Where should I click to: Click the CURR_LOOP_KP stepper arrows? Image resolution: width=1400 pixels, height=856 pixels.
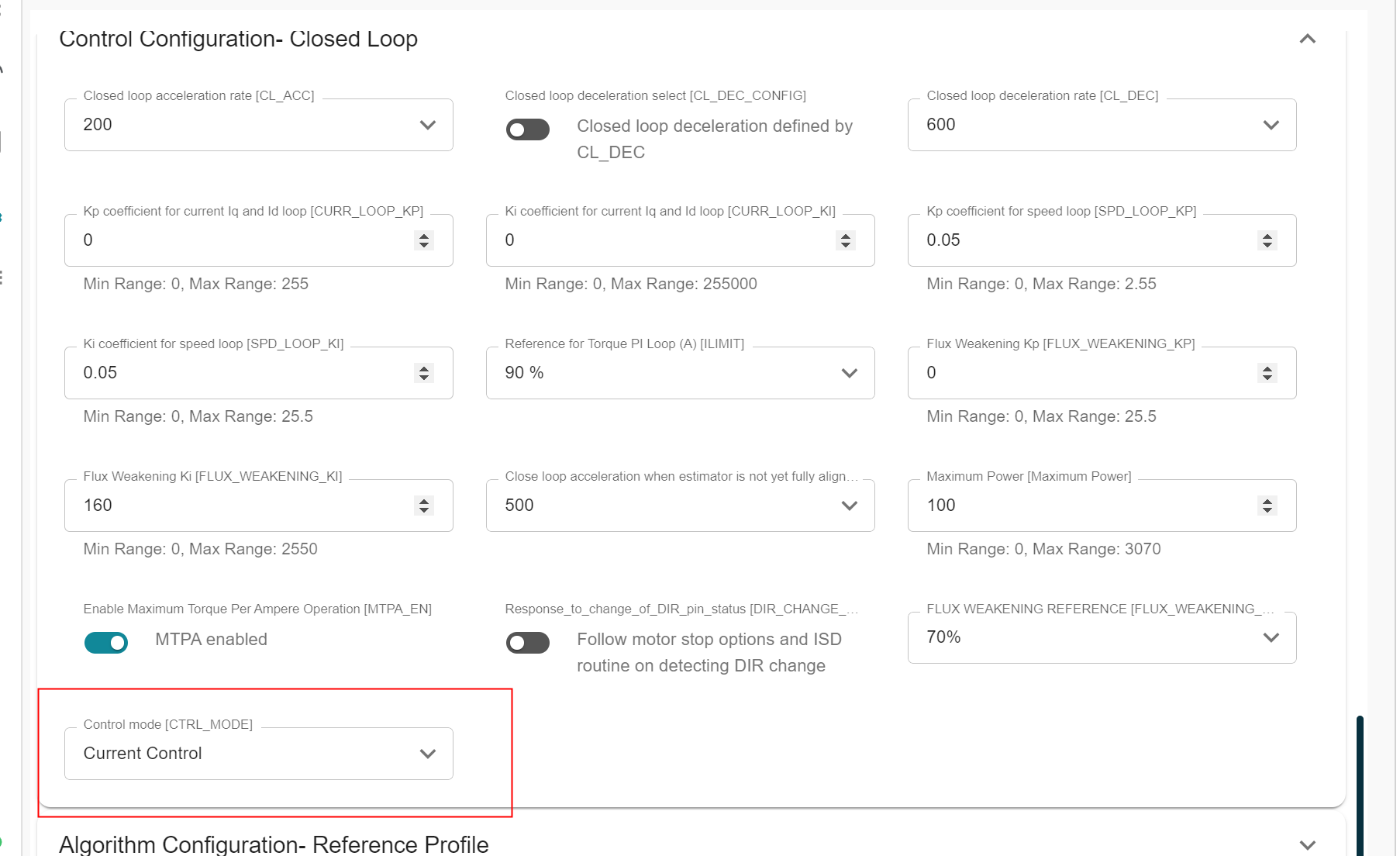point(424,240)
